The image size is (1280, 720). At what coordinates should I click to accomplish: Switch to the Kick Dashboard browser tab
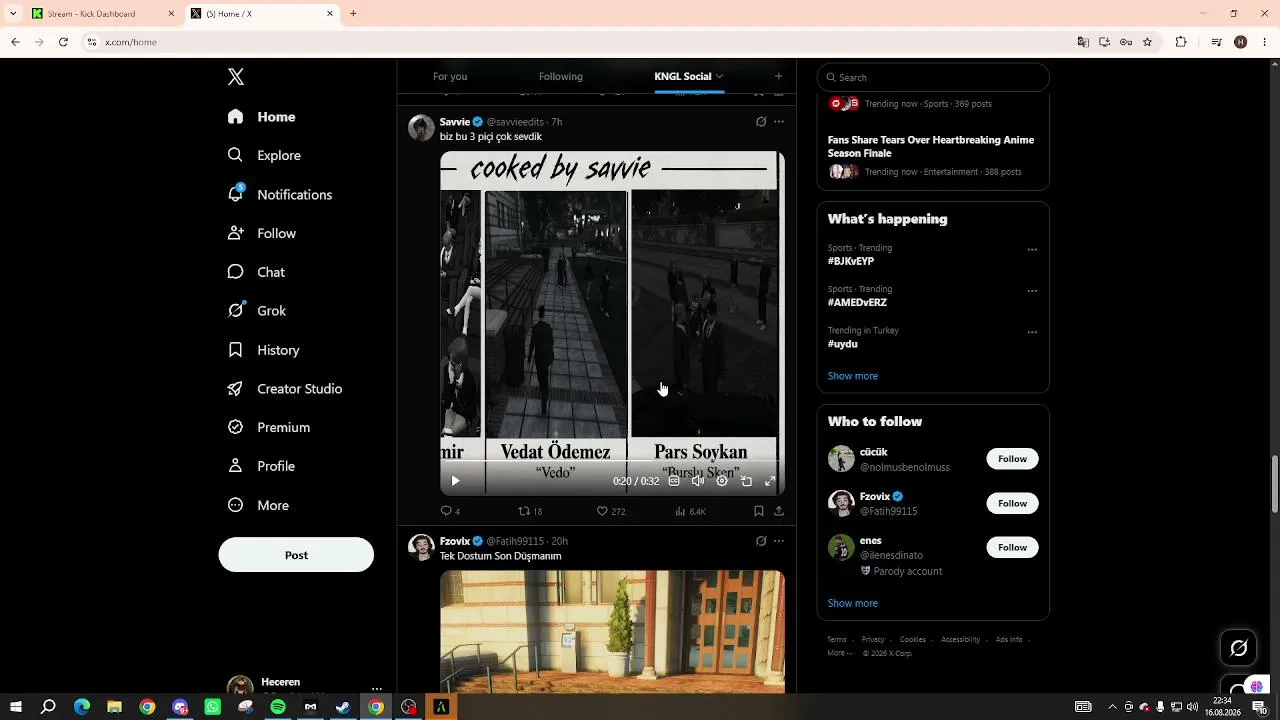pos(103,14)
